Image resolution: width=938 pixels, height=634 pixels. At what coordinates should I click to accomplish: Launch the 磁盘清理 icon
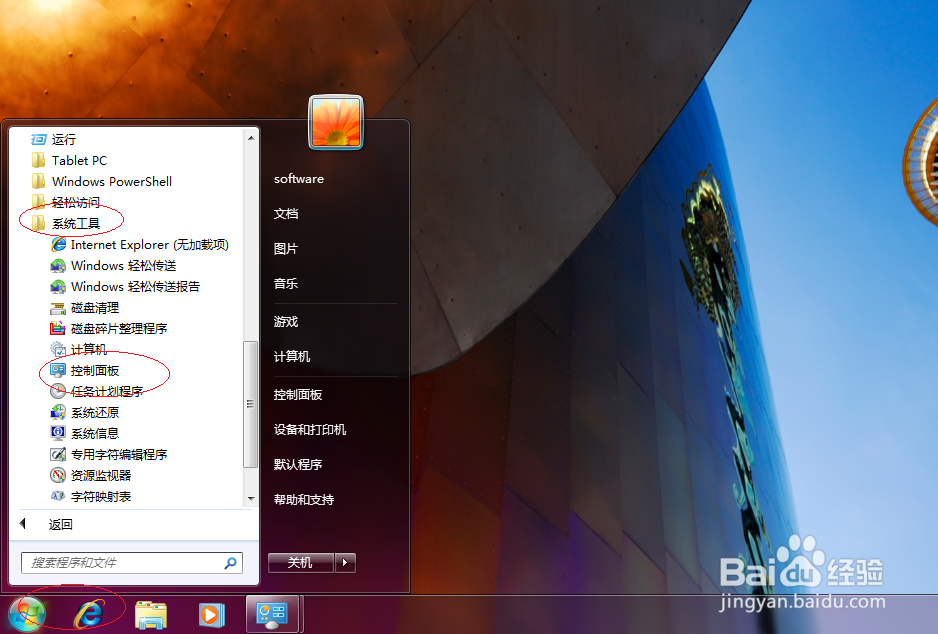(58, 308)
